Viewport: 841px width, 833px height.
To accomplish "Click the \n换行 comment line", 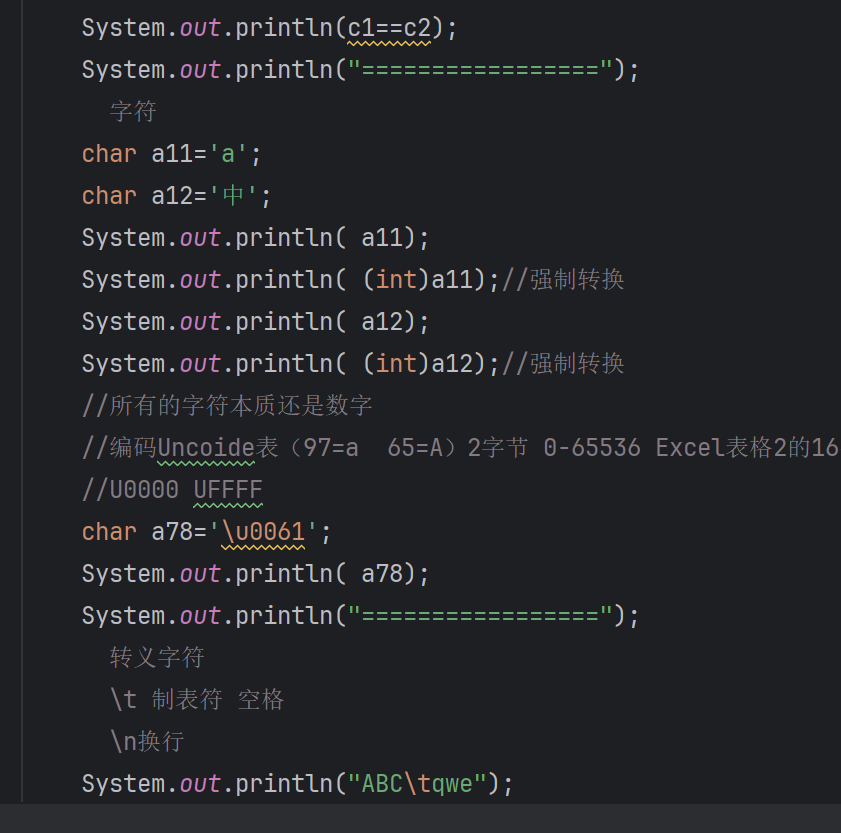I will 147,741.
